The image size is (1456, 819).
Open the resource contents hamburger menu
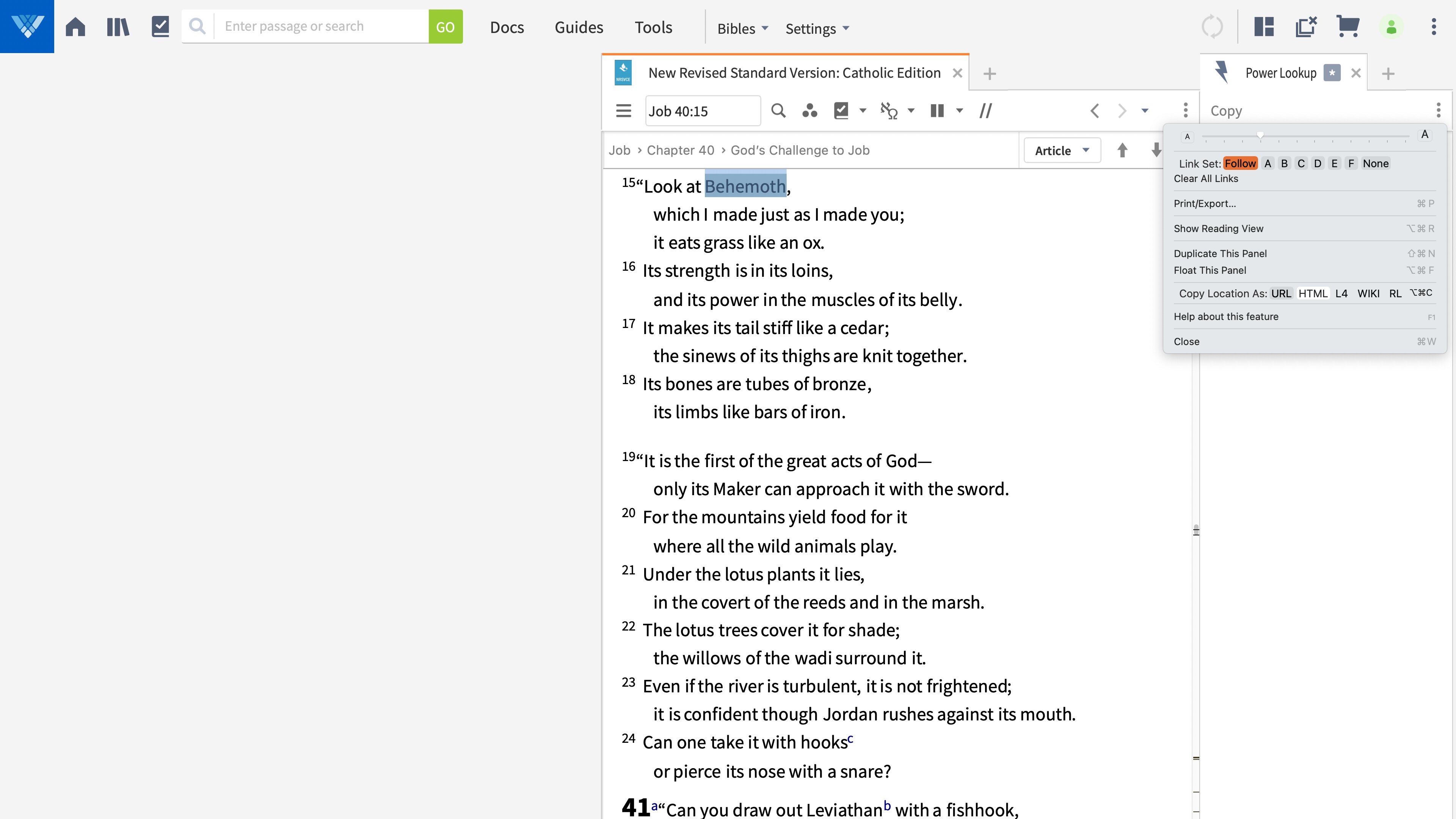(623, 110)
